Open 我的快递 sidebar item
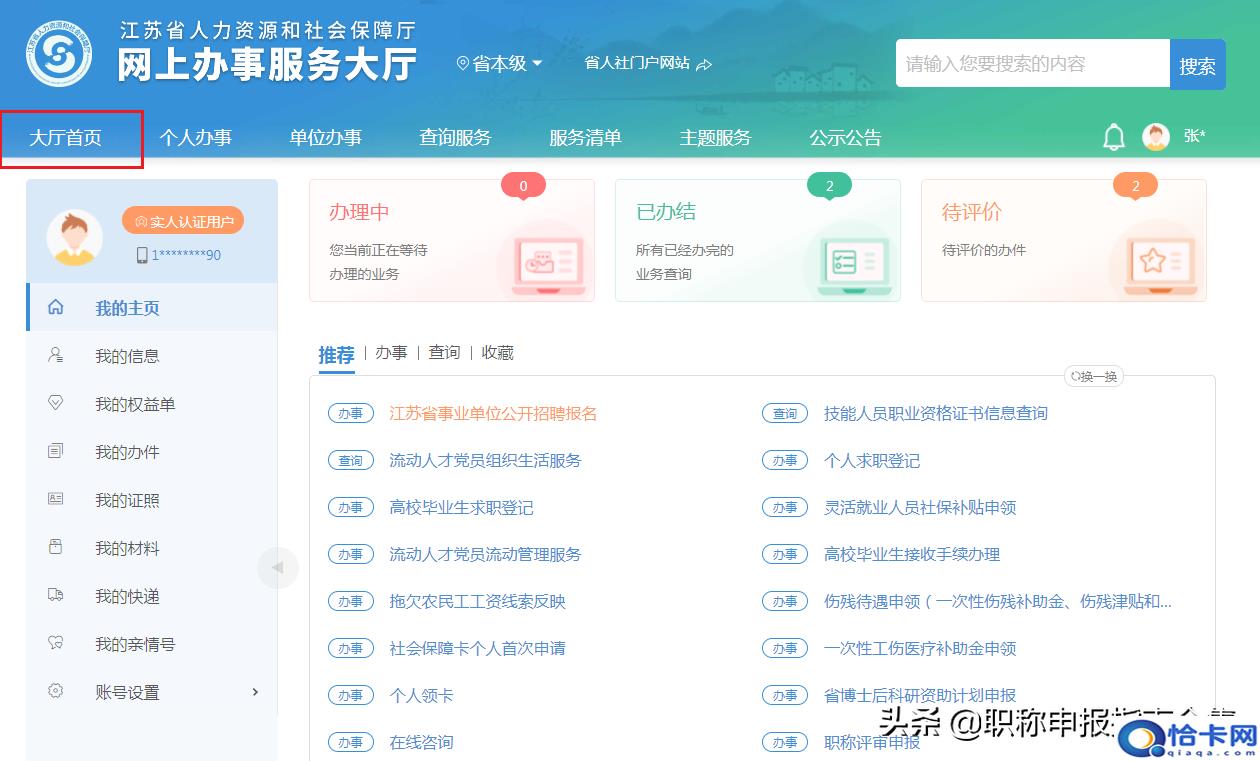The height and width of the screenshot is (761, 1260). [x=126, y=596]
